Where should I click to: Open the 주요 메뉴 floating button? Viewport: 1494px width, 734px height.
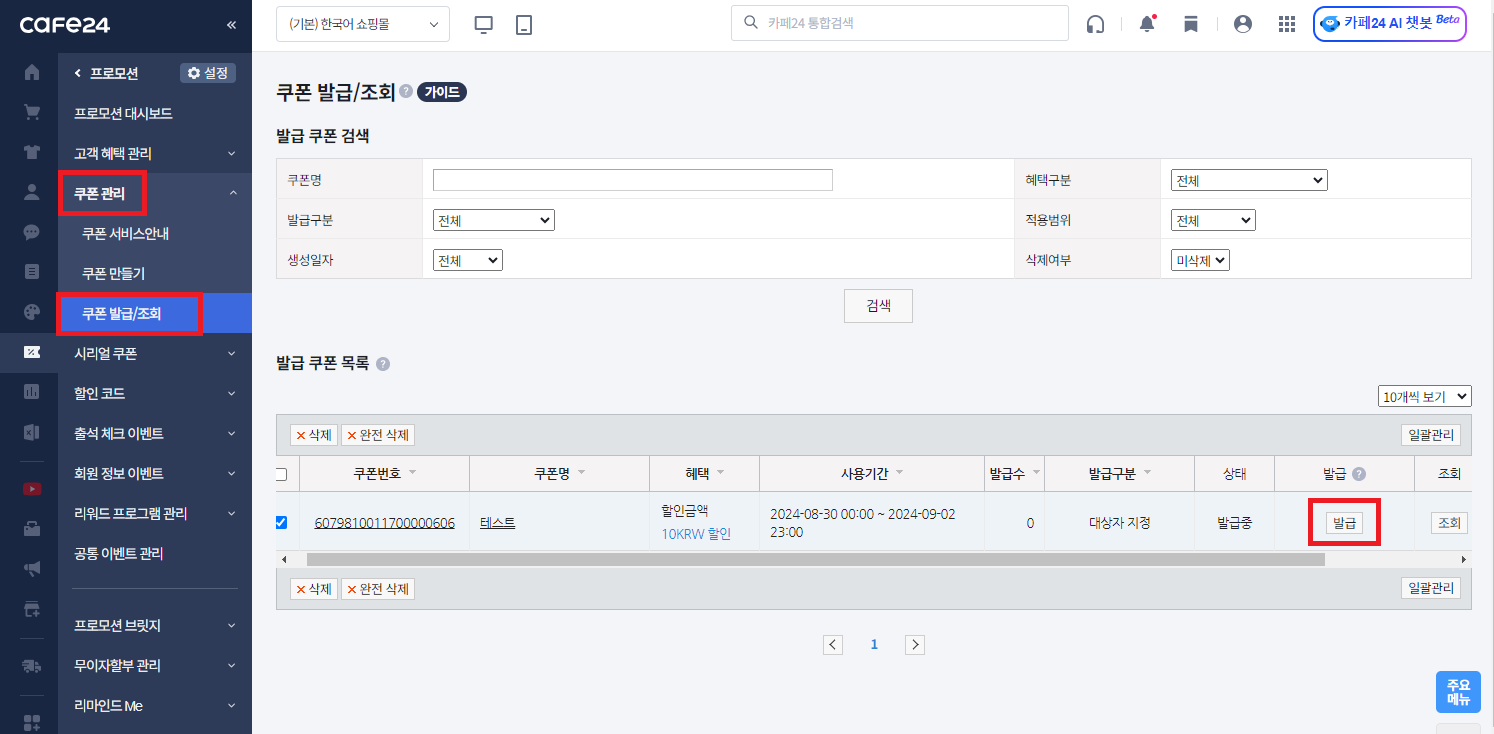tap(1458, 692)
